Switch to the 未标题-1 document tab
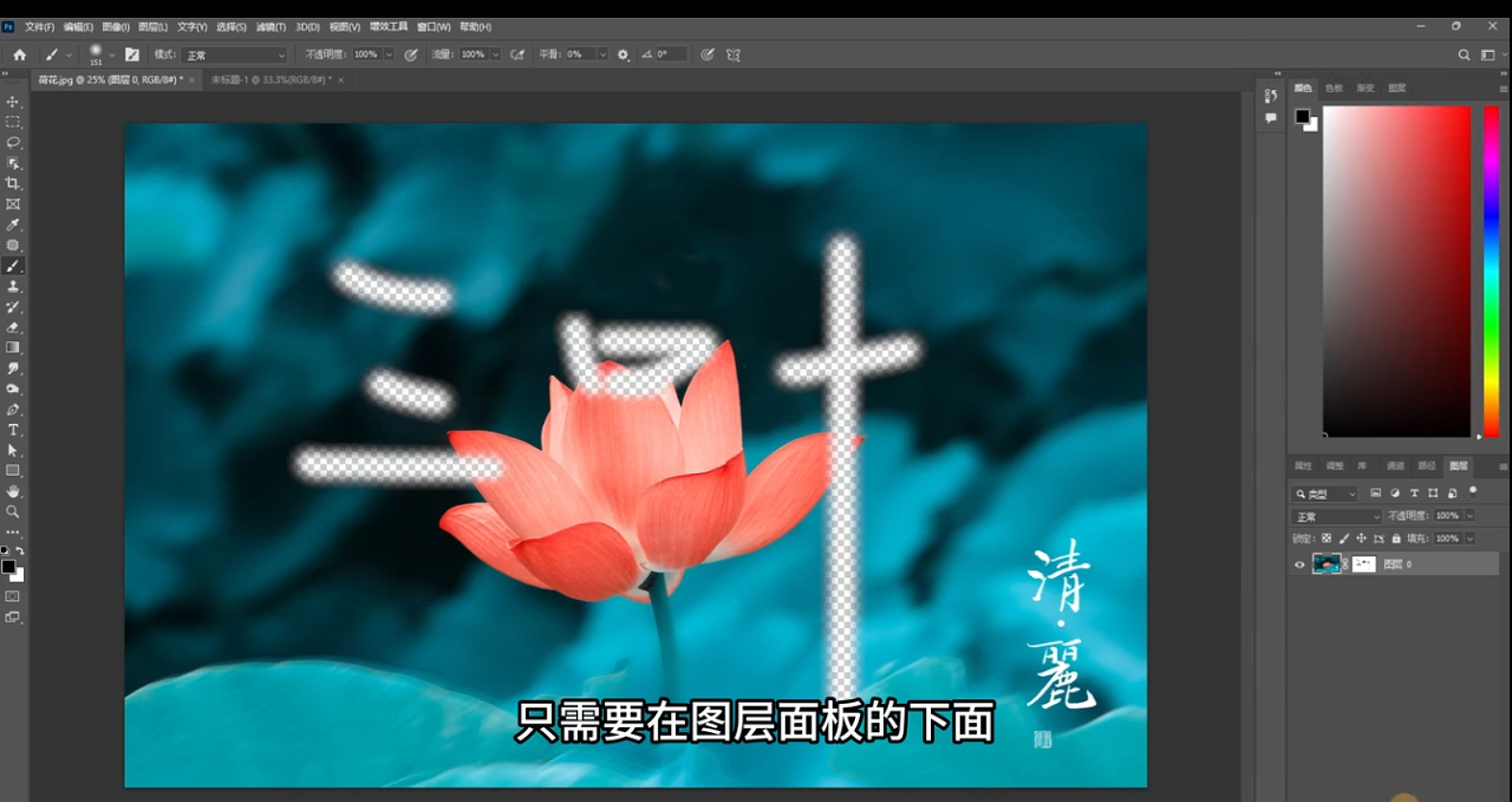 [x=270, y=80]
